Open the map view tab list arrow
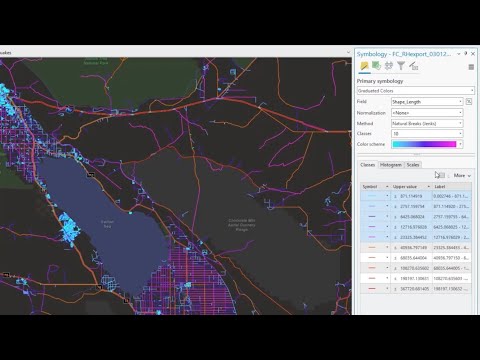The image size is (480, 360). (348, 52)
